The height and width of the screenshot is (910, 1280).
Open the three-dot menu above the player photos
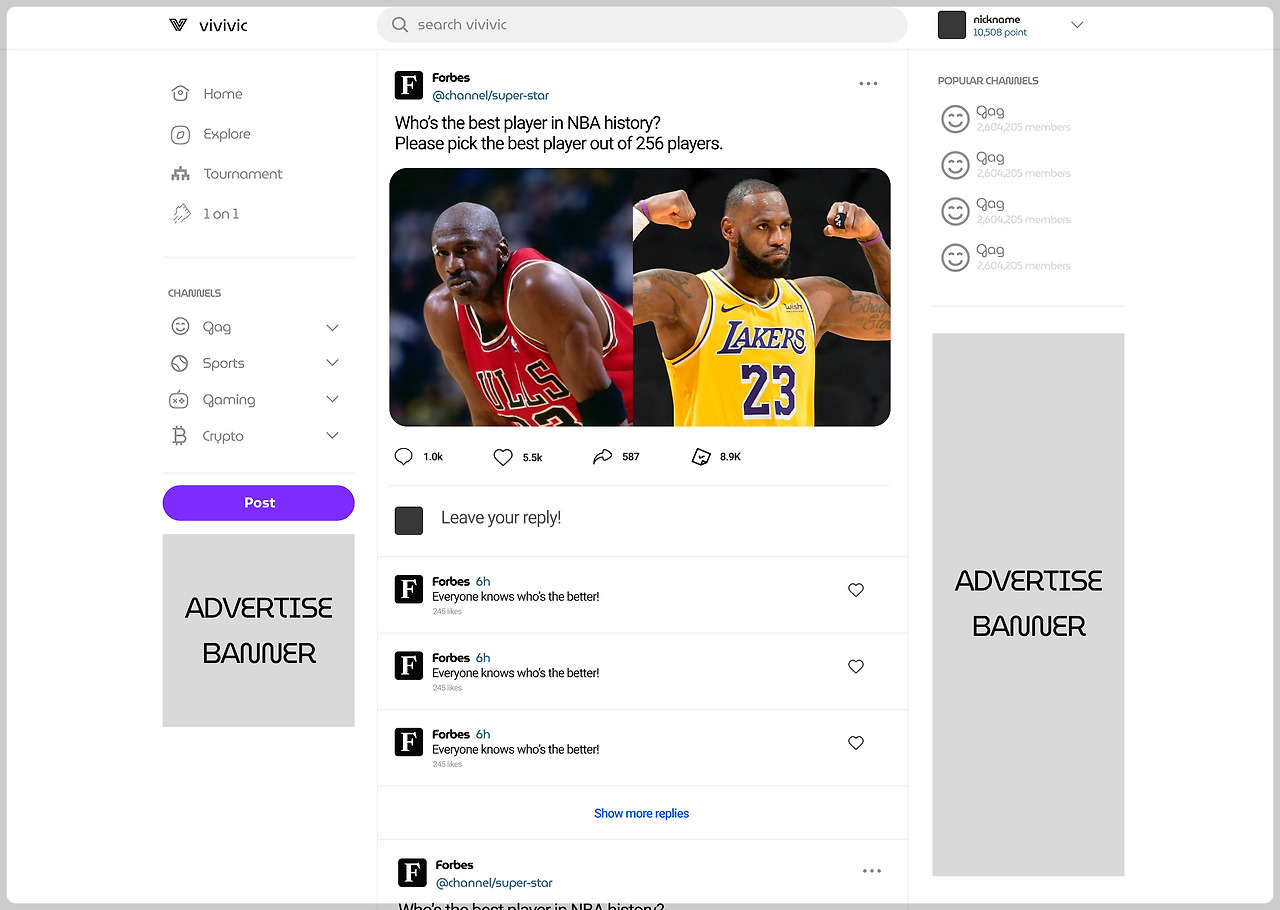pos(868,84)
